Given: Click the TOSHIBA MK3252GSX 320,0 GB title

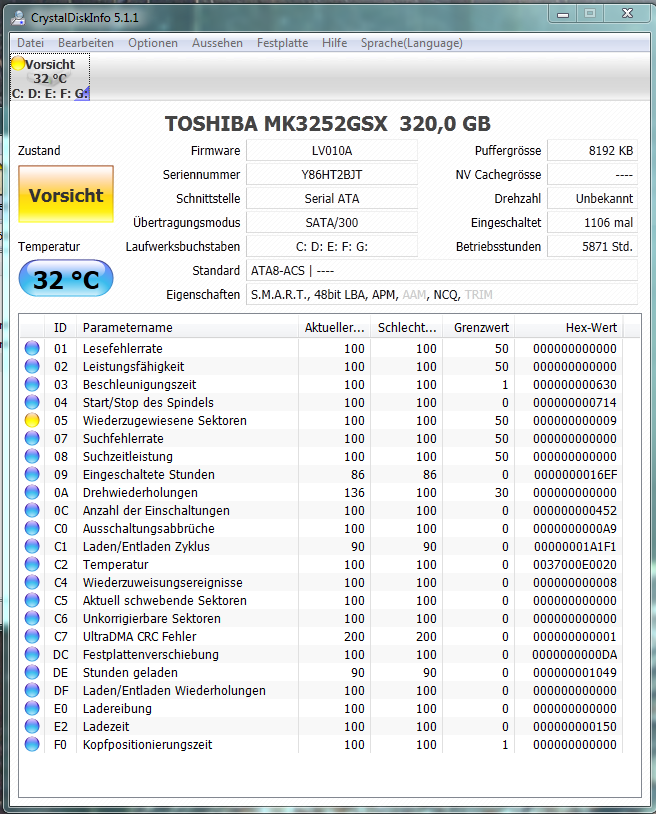Looking at the screenshot, I should click(327, 124).
